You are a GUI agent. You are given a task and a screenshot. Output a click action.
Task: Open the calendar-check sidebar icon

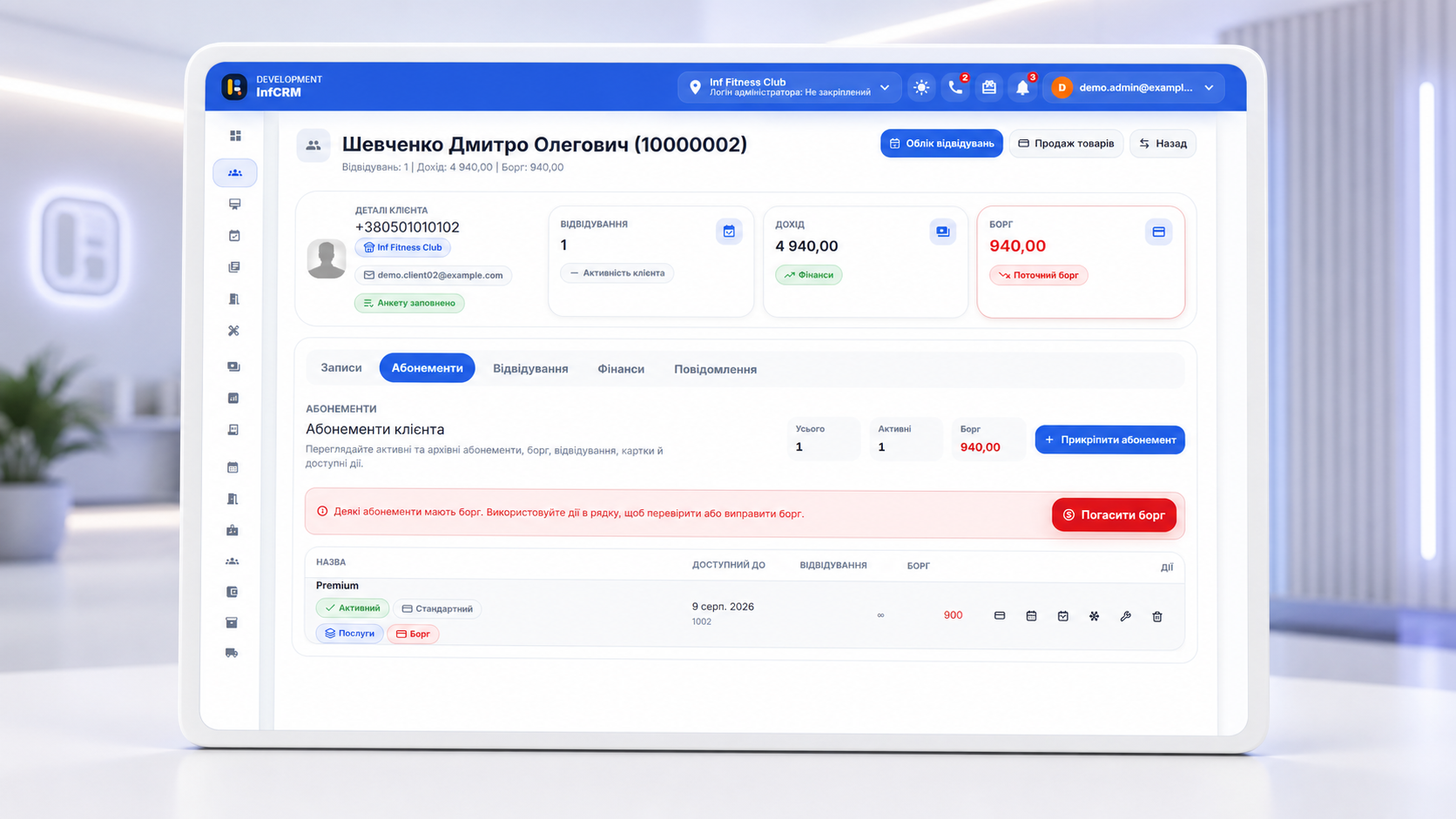[234, 235]
